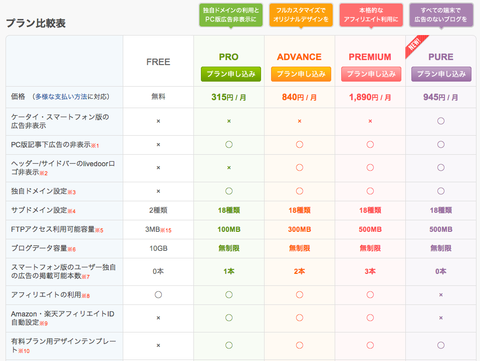Click the green PRO callout banner

[x=231, y=15]
